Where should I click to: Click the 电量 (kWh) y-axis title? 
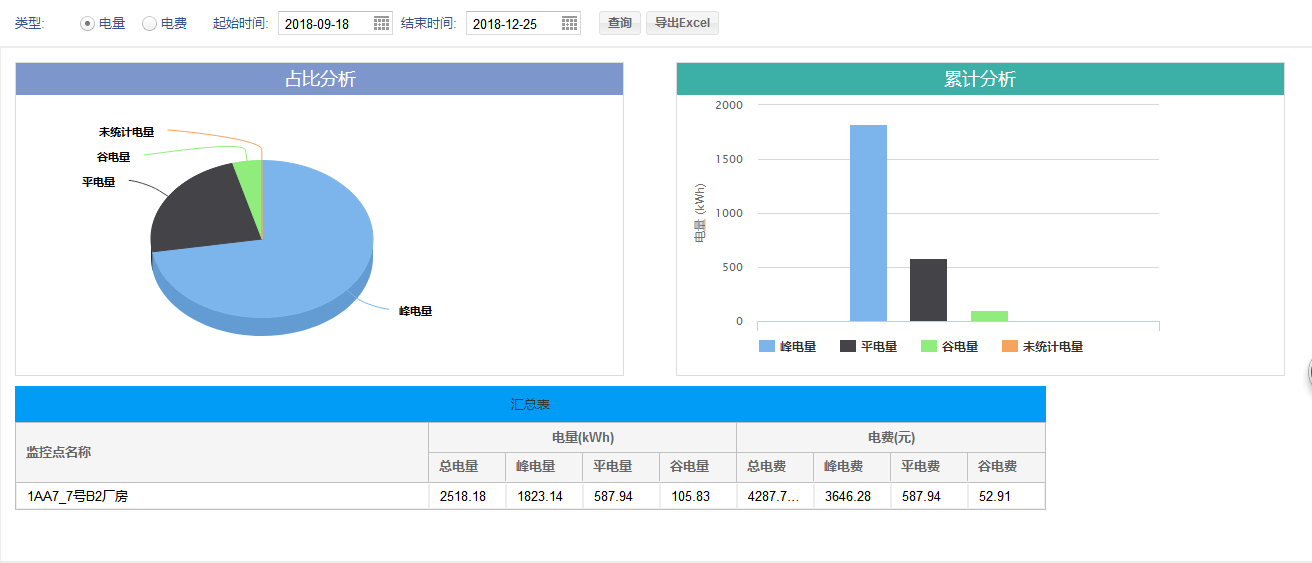(699, 213)
